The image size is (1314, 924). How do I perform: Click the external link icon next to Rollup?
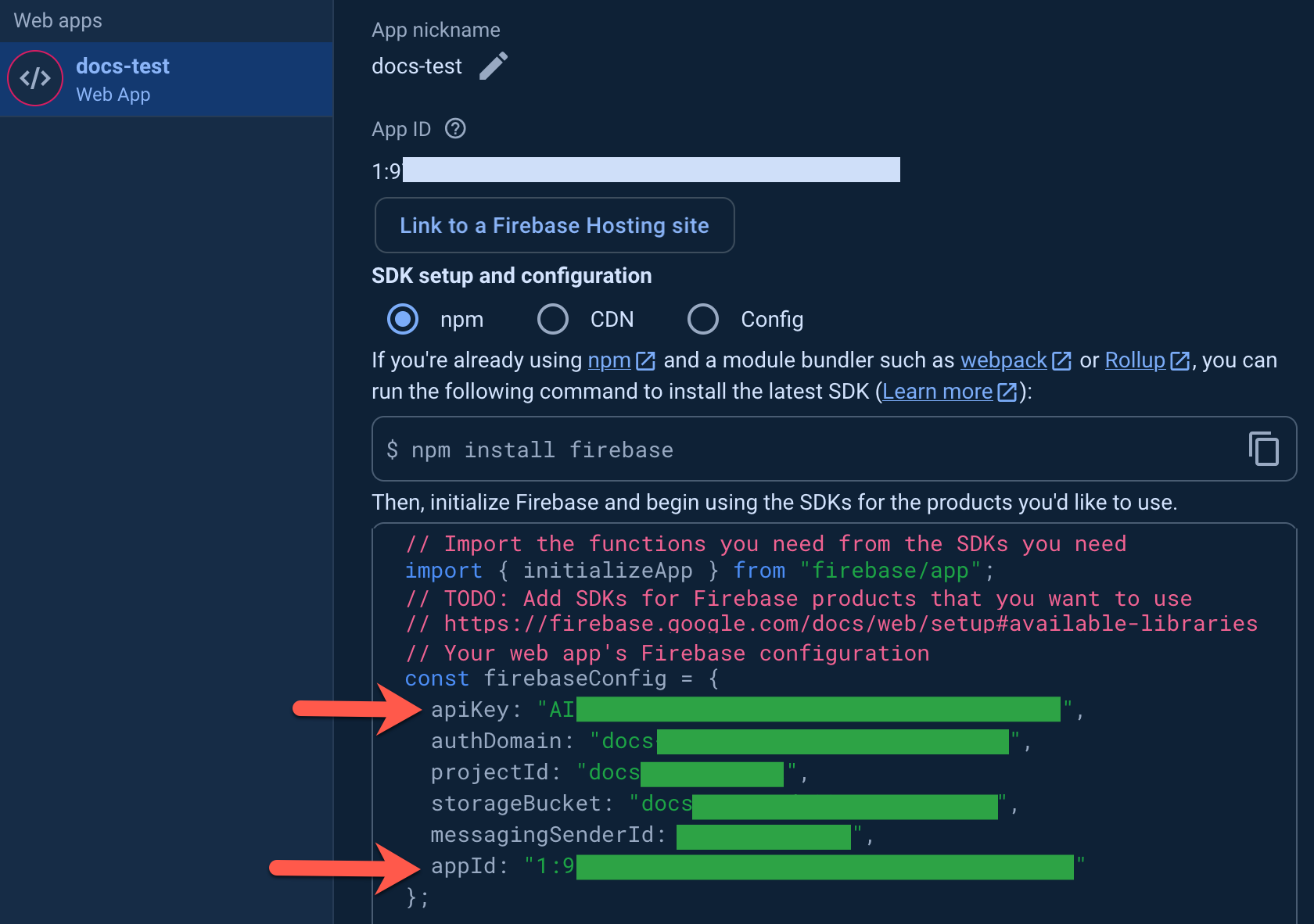[x=1179, y=360]
